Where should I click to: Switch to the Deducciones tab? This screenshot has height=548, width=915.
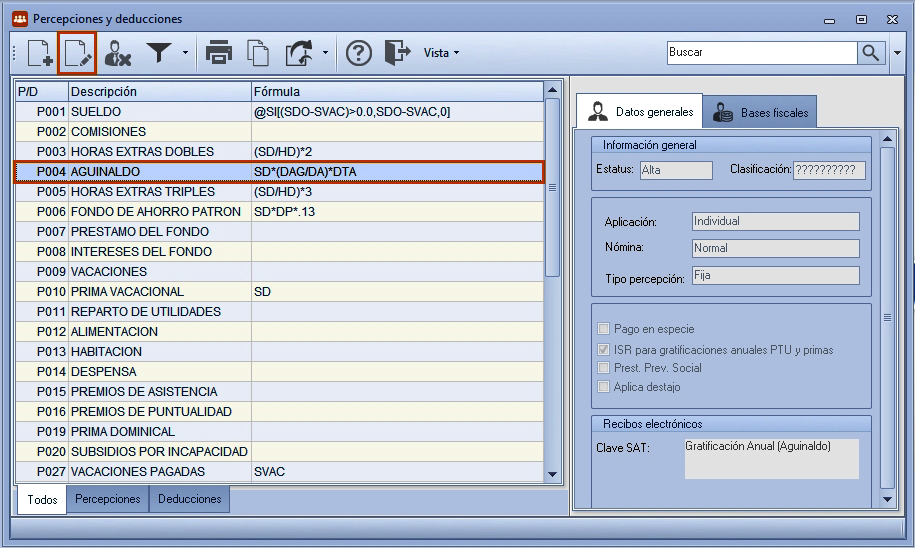[x=190, y=499]
